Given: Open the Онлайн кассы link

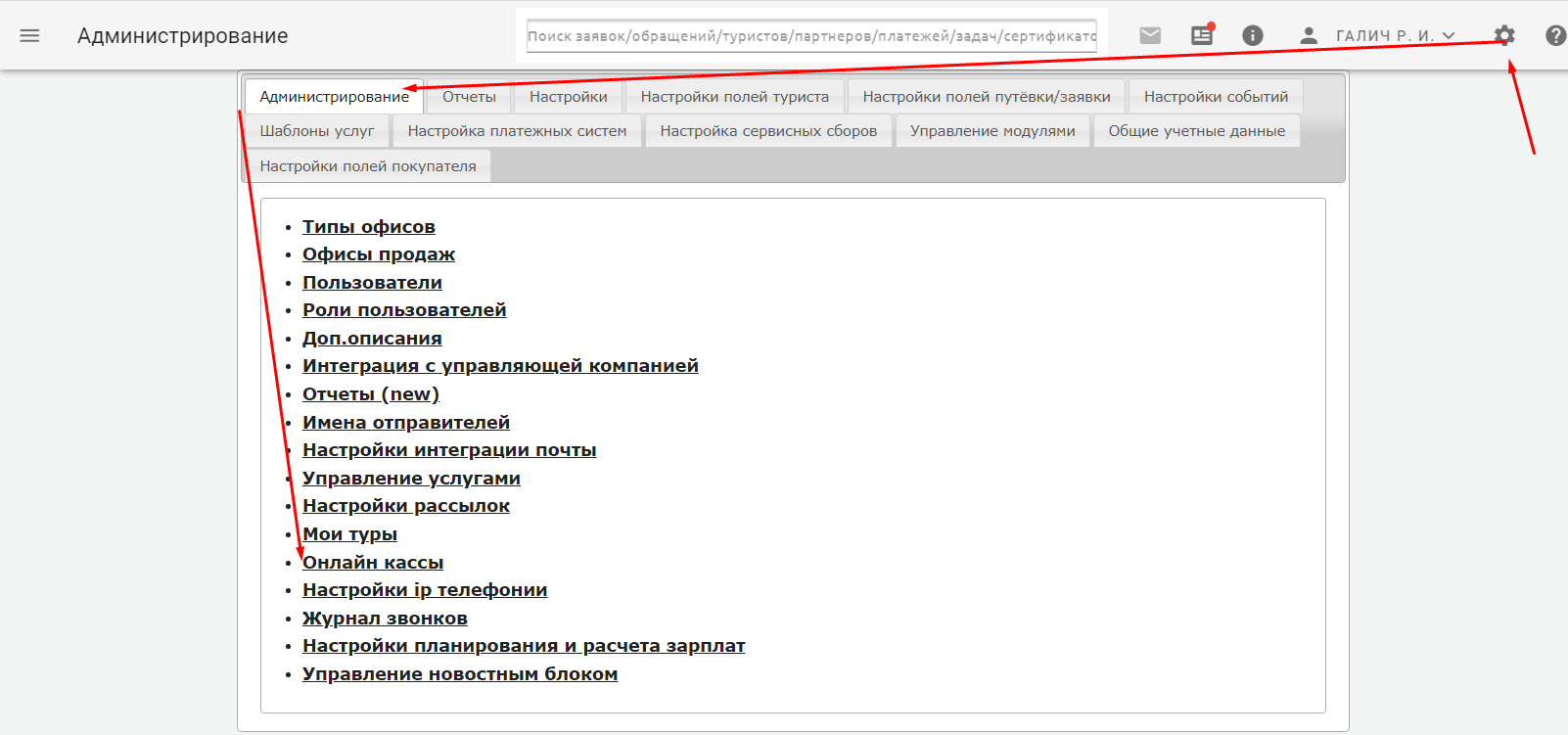Looking at the screenshot, I should [x=373, y=563].
